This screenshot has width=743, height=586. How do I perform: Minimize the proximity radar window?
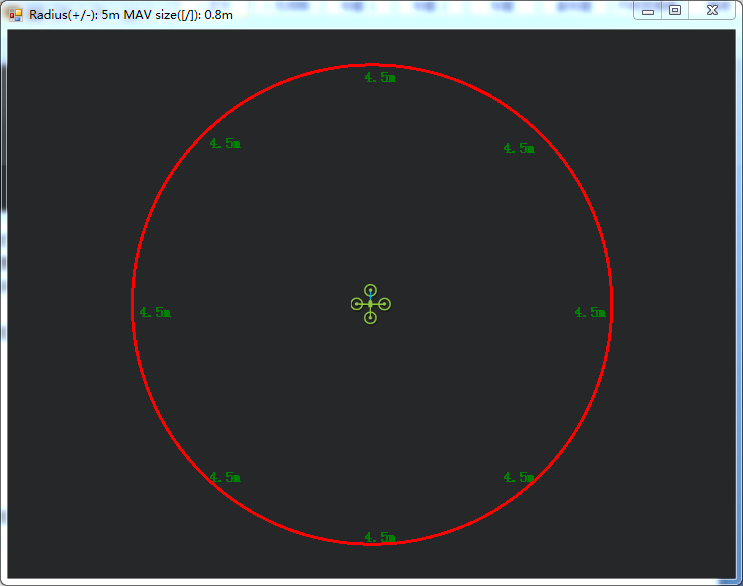(x=648, y=10)
